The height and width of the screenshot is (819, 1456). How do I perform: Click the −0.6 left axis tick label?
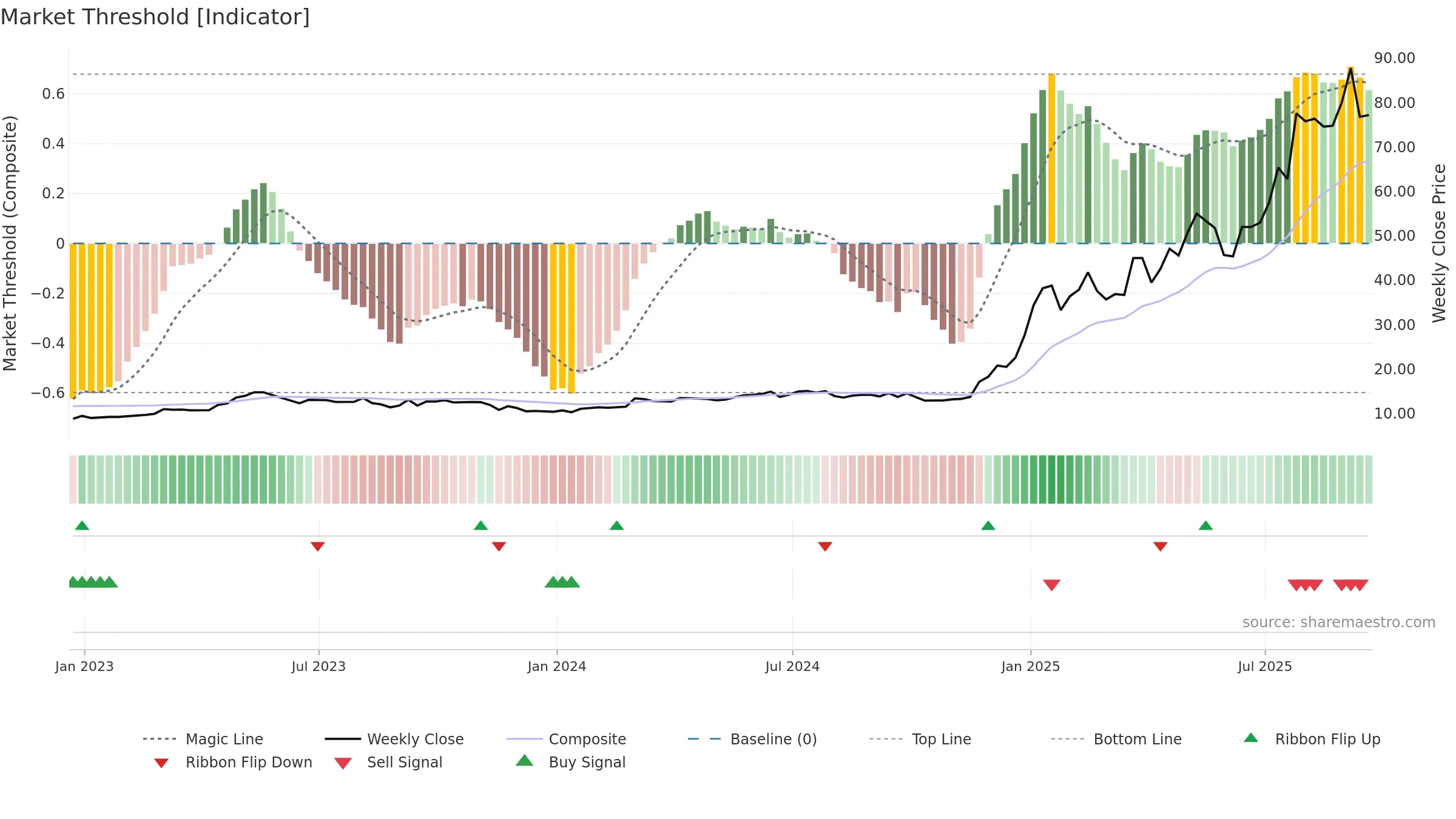coord(48,393)
